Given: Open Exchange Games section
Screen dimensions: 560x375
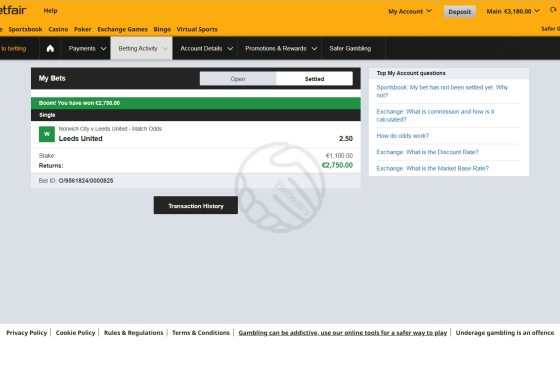Looking at the screenshot, I should coord(122,29).
